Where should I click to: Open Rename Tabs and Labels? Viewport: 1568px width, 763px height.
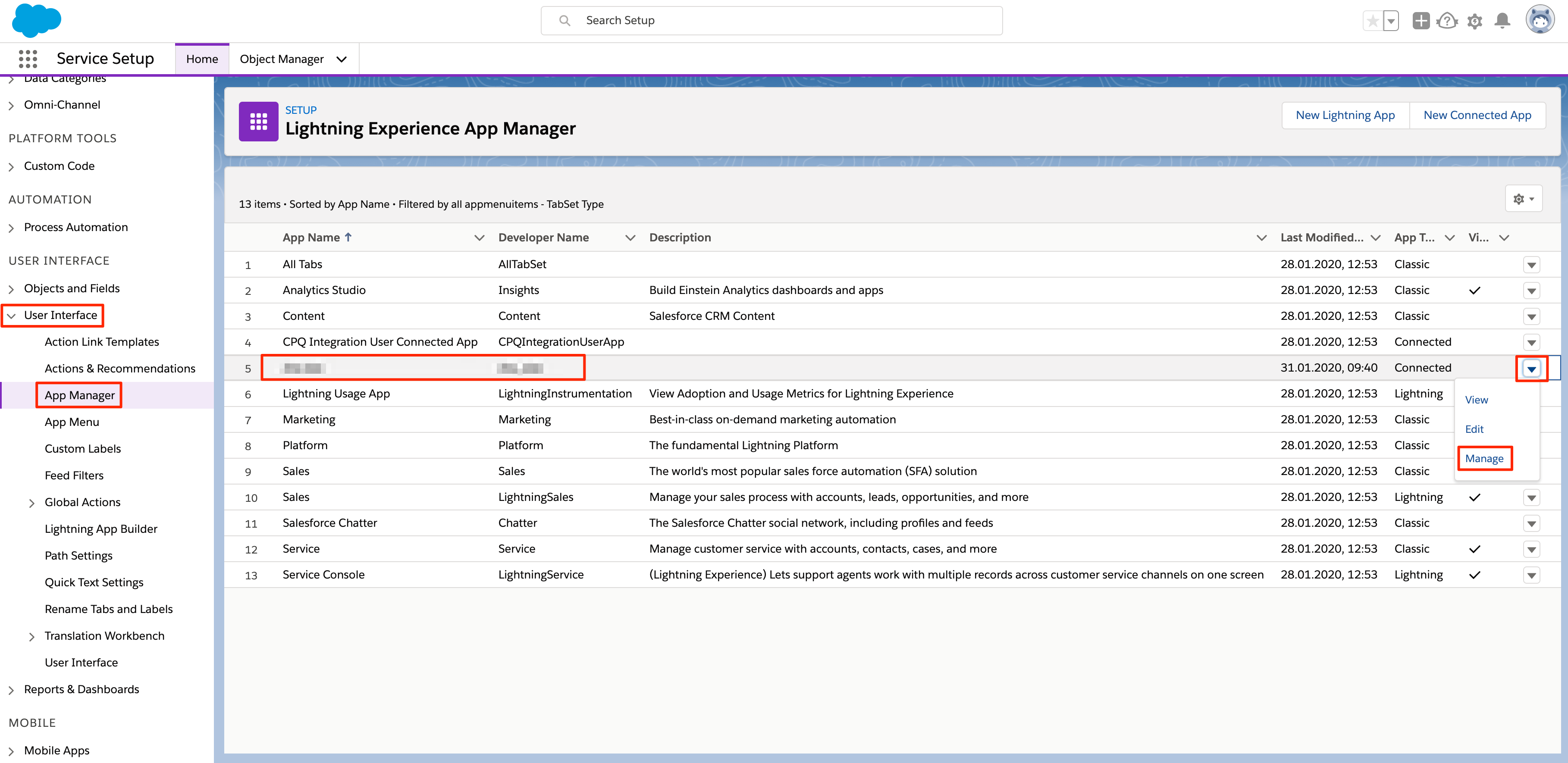tap(109, 610)
